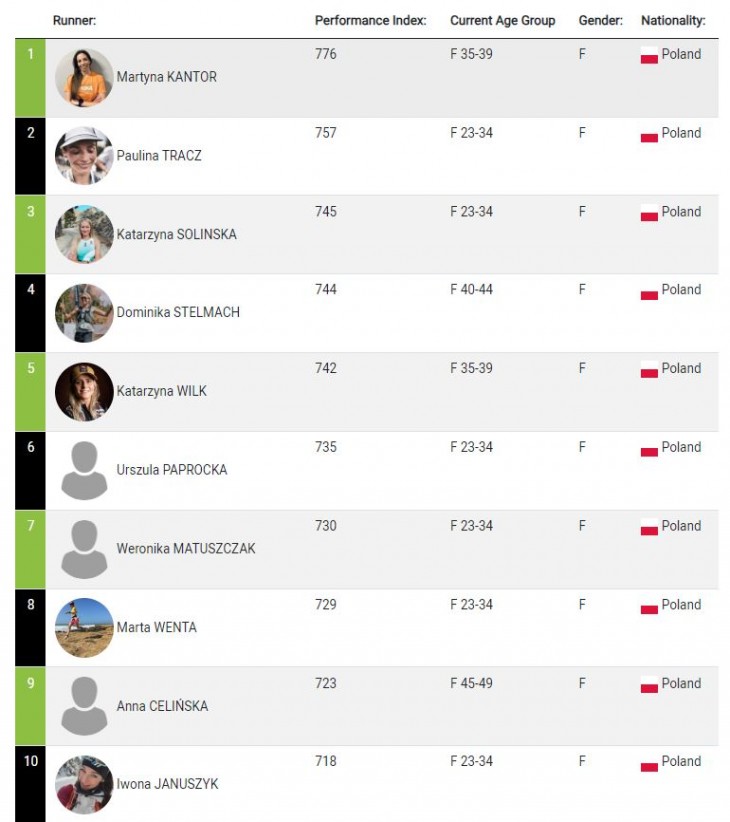The height and width of the screenshot is (822, 730).
Task: Click Urszula PAPROCKA's placeholder avatar icon
Action: pyautogui.click(x=84, y=470)
